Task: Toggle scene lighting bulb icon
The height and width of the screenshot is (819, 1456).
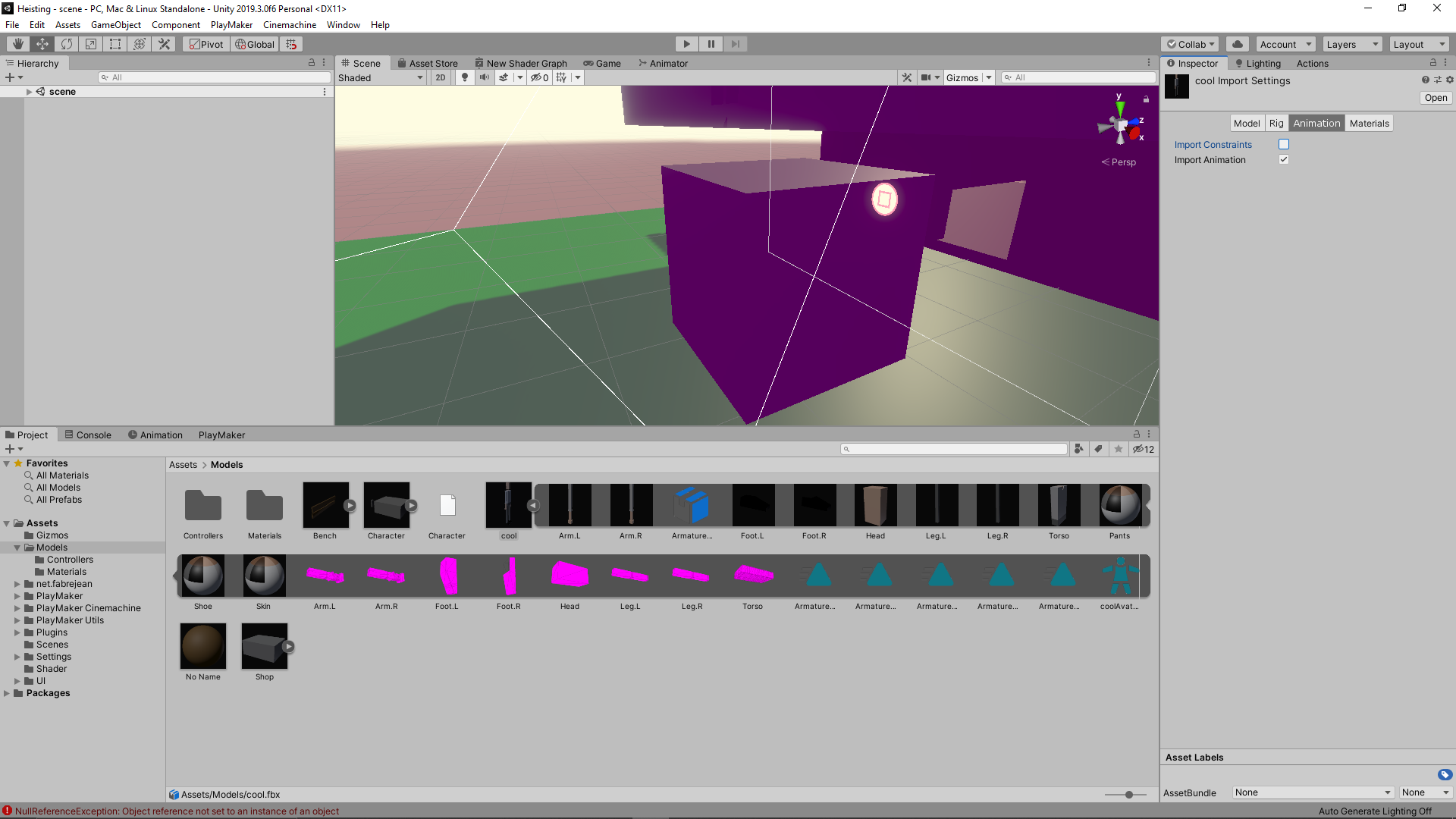Action: pos(465,77)
